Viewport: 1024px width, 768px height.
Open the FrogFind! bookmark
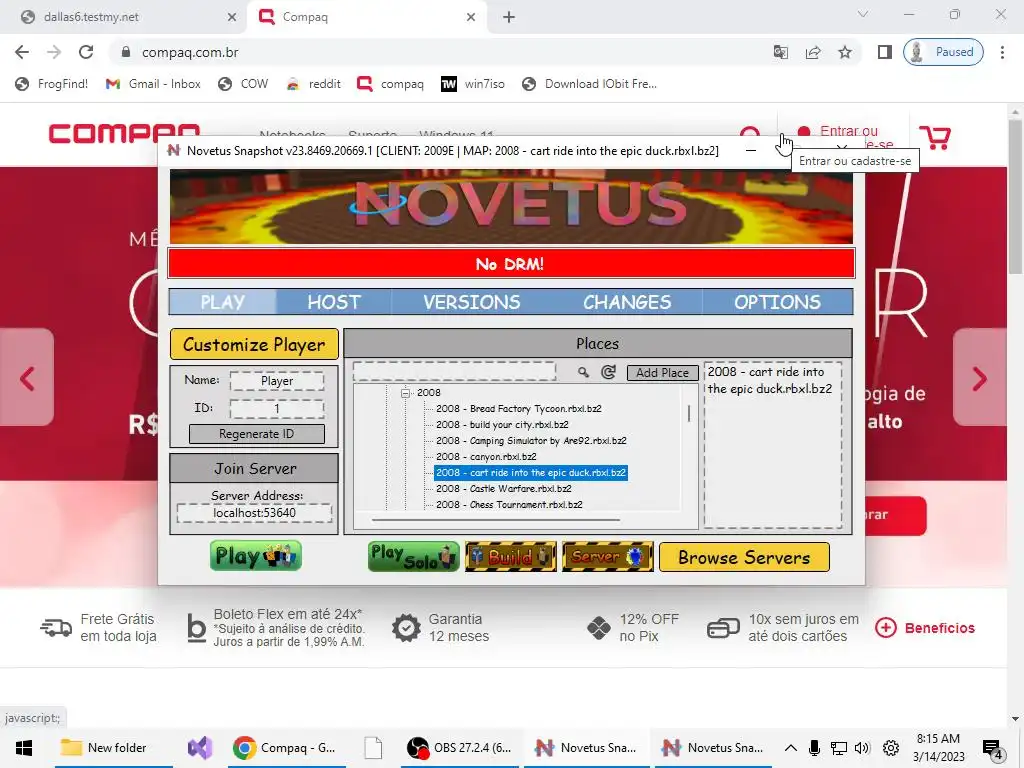(52, 84)
